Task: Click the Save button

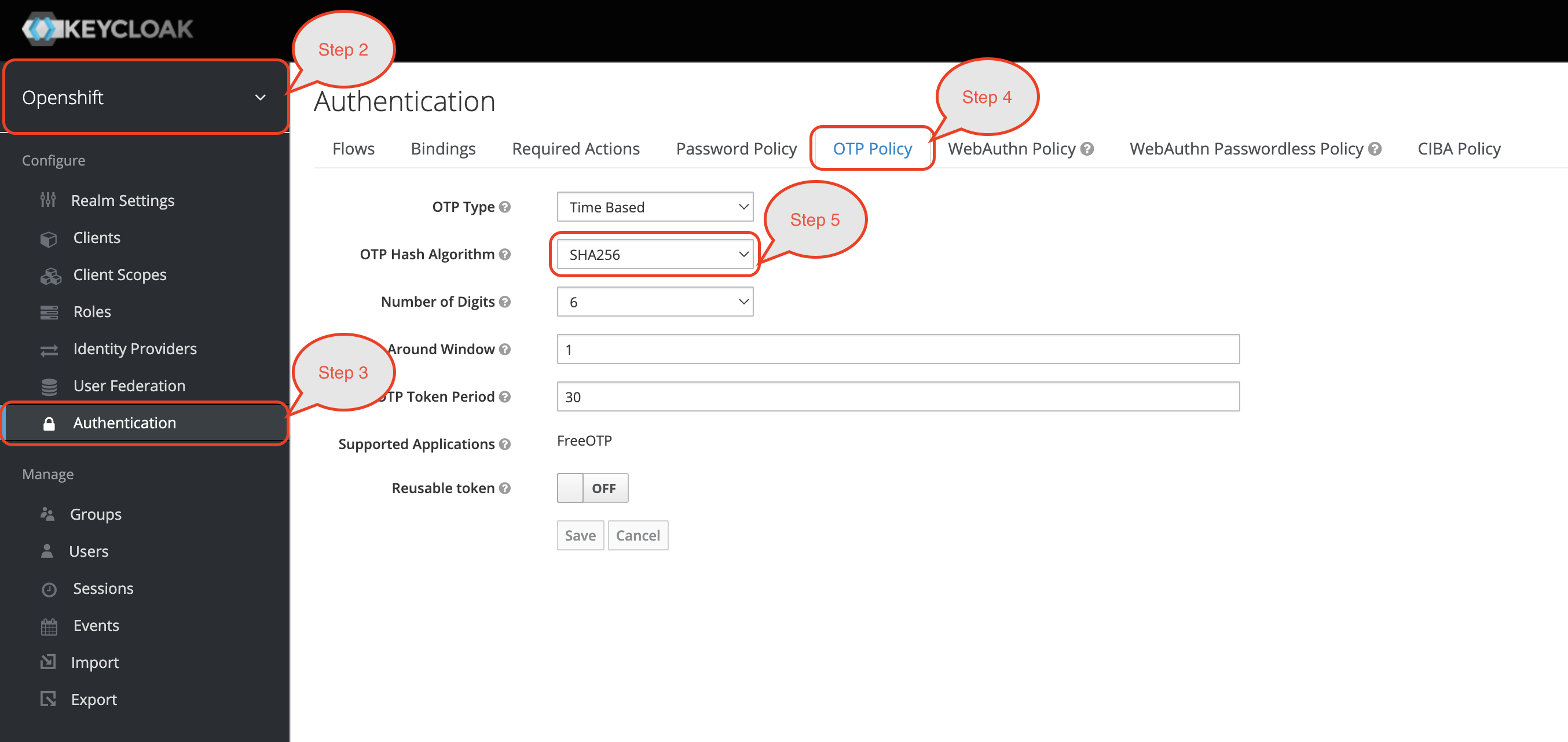Action: pyautogui.click(x=580, y=535)
